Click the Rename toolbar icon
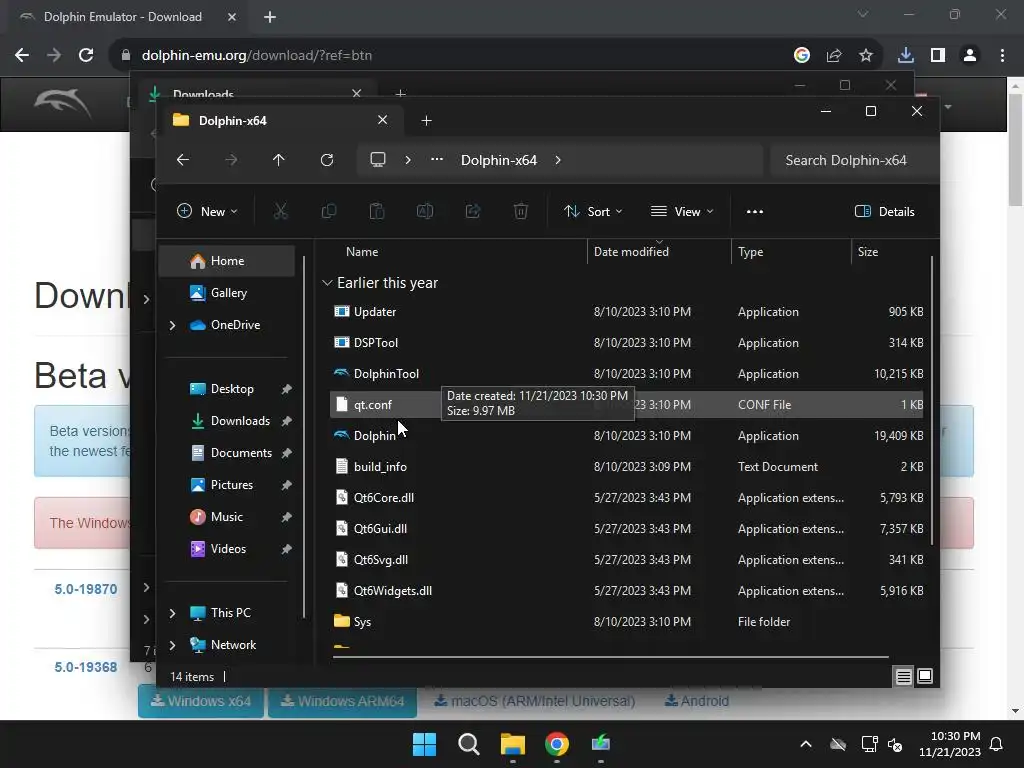The height and width of the screenshot is (768, 1024). click(x=425, y=212)
